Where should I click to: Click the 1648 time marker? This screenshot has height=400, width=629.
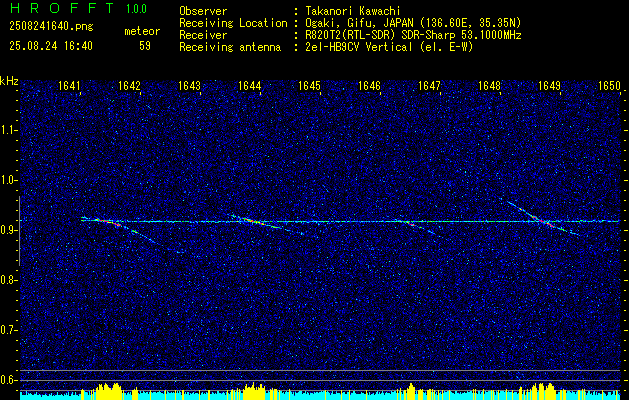point(489,86)
